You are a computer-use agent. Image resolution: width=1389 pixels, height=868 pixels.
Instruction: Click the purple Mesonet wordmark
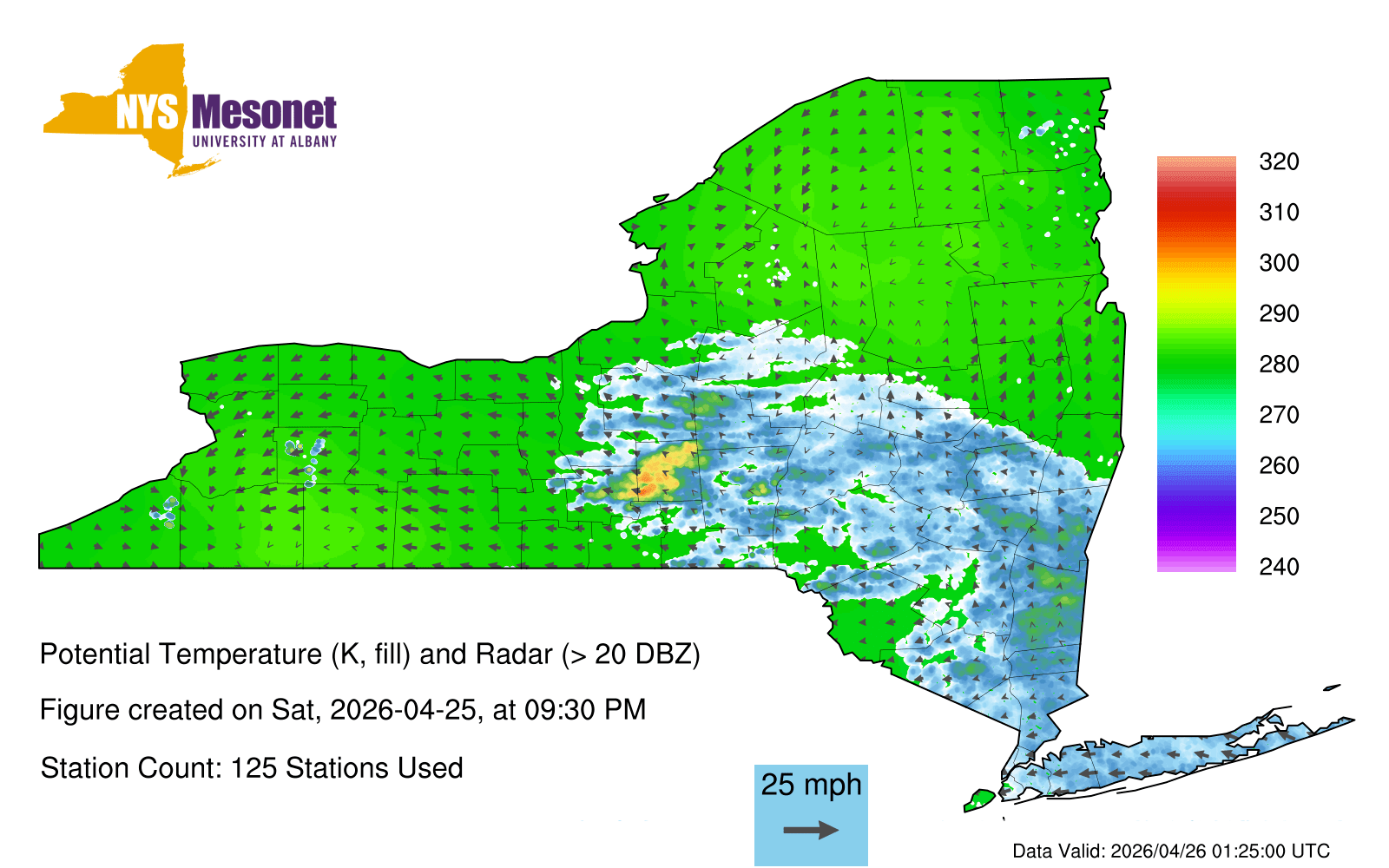263,113
